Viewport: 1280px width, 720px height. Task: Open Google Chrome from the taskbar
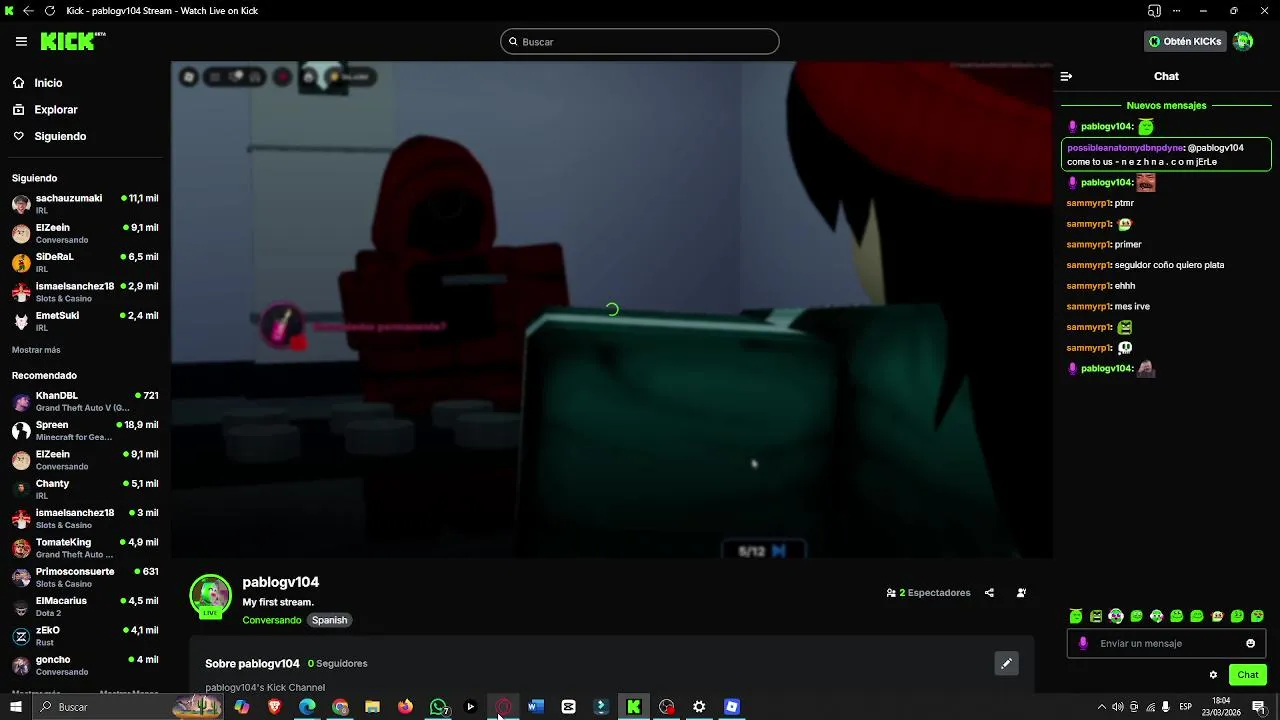click(x=340, y=707)
